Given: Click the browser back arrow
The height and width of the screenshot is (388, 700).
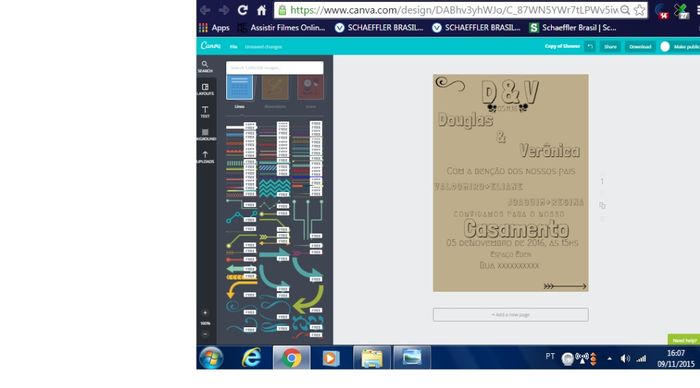Looking at the screenshot, I should click(x=205, y=10).
